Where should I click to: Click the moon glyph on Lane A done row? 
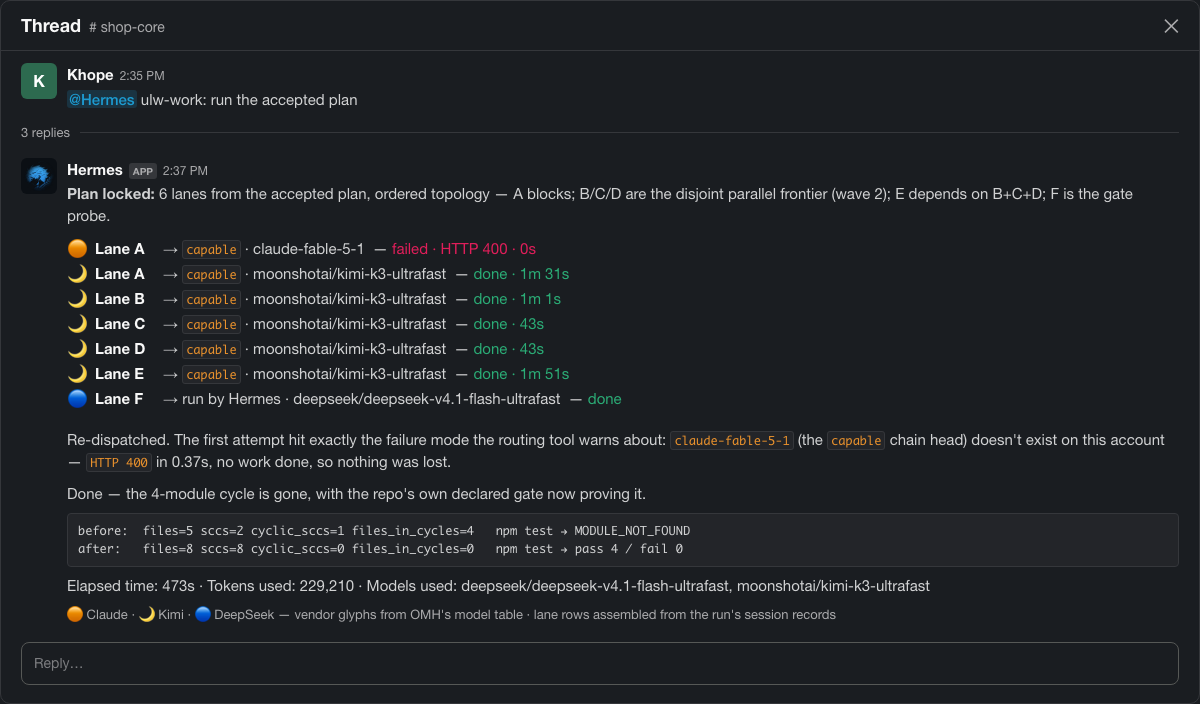click(x=77, y=274)
